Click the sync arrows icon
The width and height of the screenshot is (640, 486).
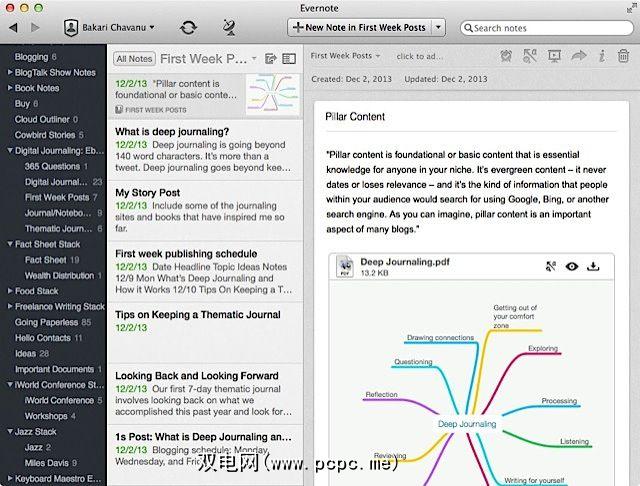click(x=188, y=27)
